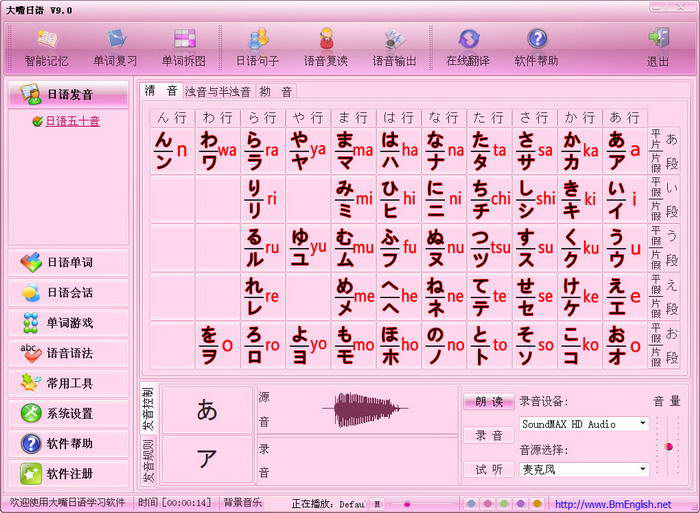Open 在线翻译 online translation
The image size is (700, 513).
point(470,46)
